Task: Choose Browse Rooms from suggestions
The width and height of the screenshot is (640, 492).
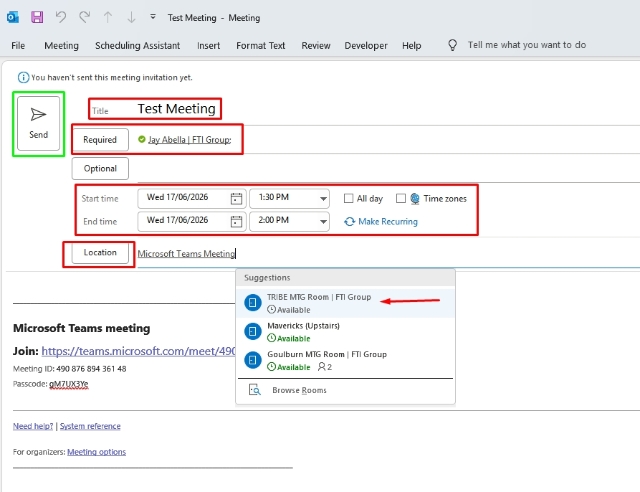Action: (x=345, y=390)
